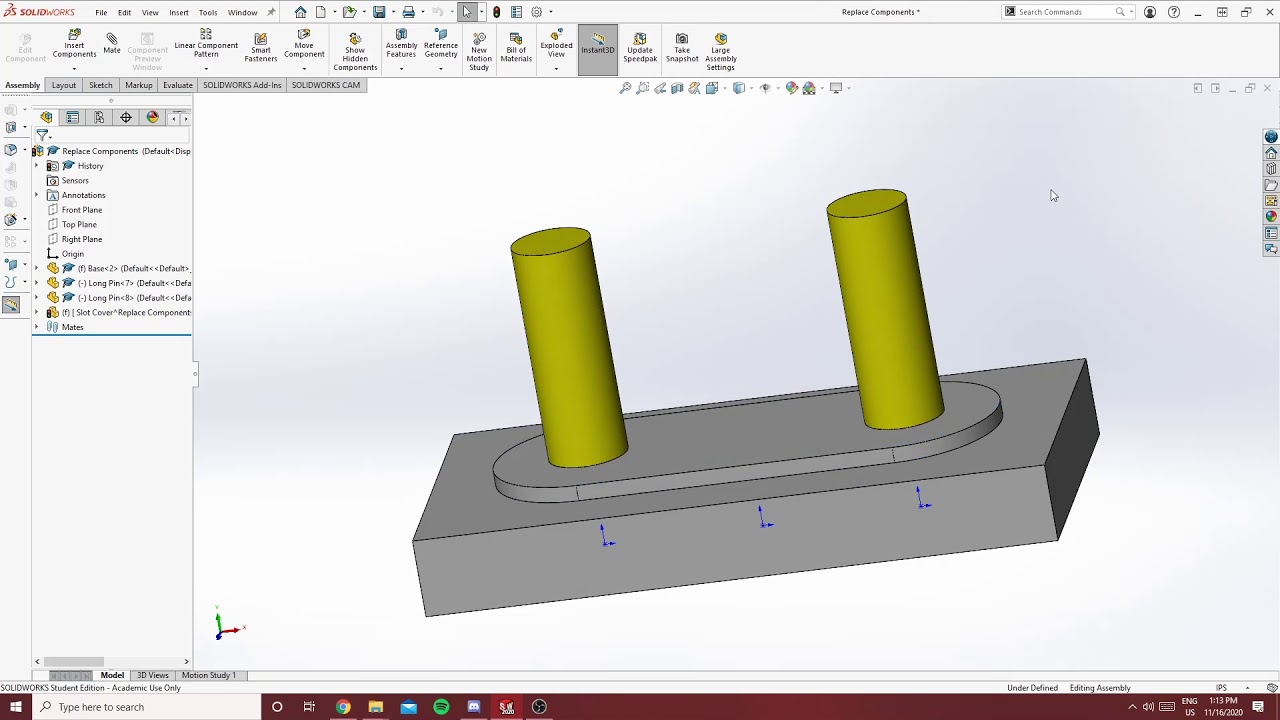This screenshot has height=720, width=1280.
Task: Switch to PropertyManager tab
Action: (x=72, y=118)
